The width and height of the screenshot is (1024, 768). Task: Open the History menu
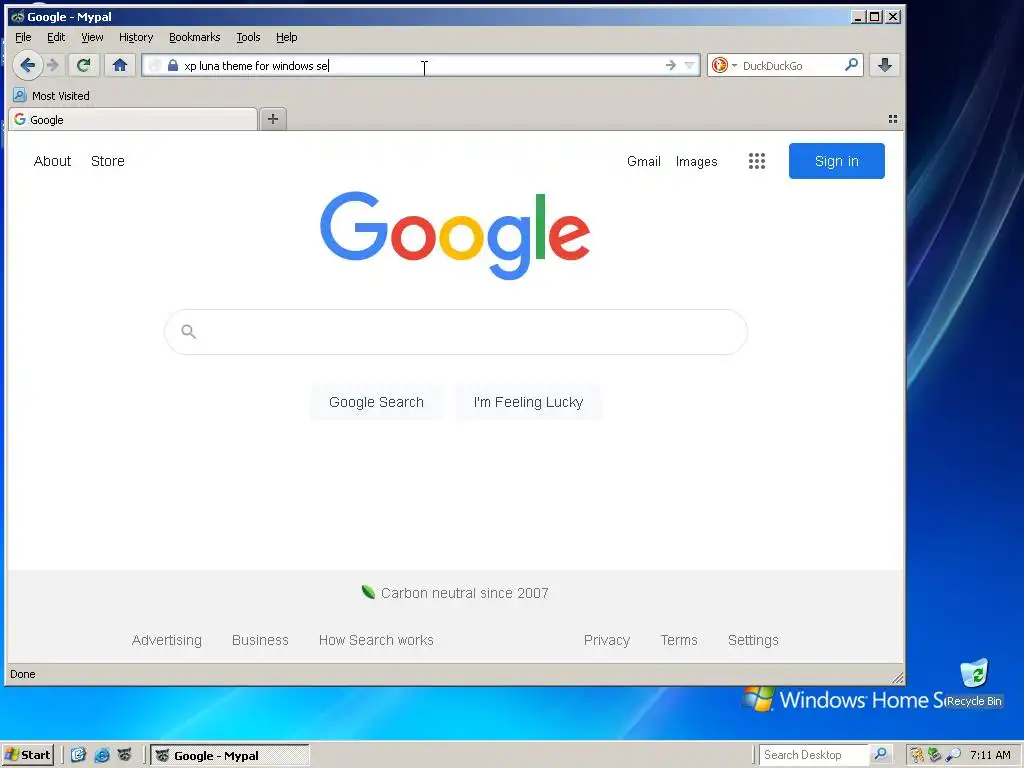pyautogui.click(x=136, y=37)
